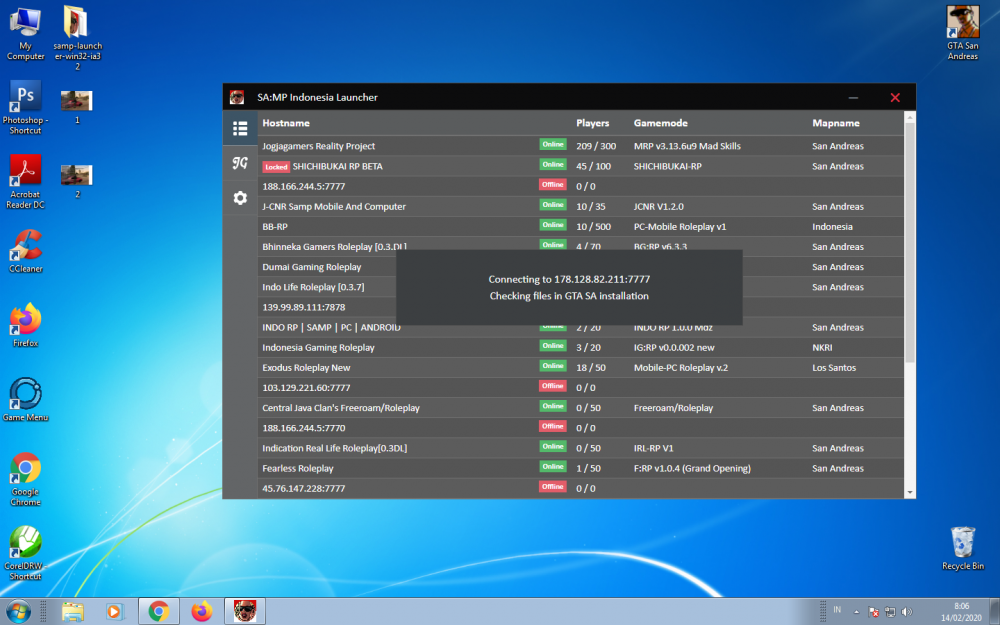The image size is (1000, 625).
Task: Minimize the SA:MP Indonesia Launcher window
Action: 853,98
